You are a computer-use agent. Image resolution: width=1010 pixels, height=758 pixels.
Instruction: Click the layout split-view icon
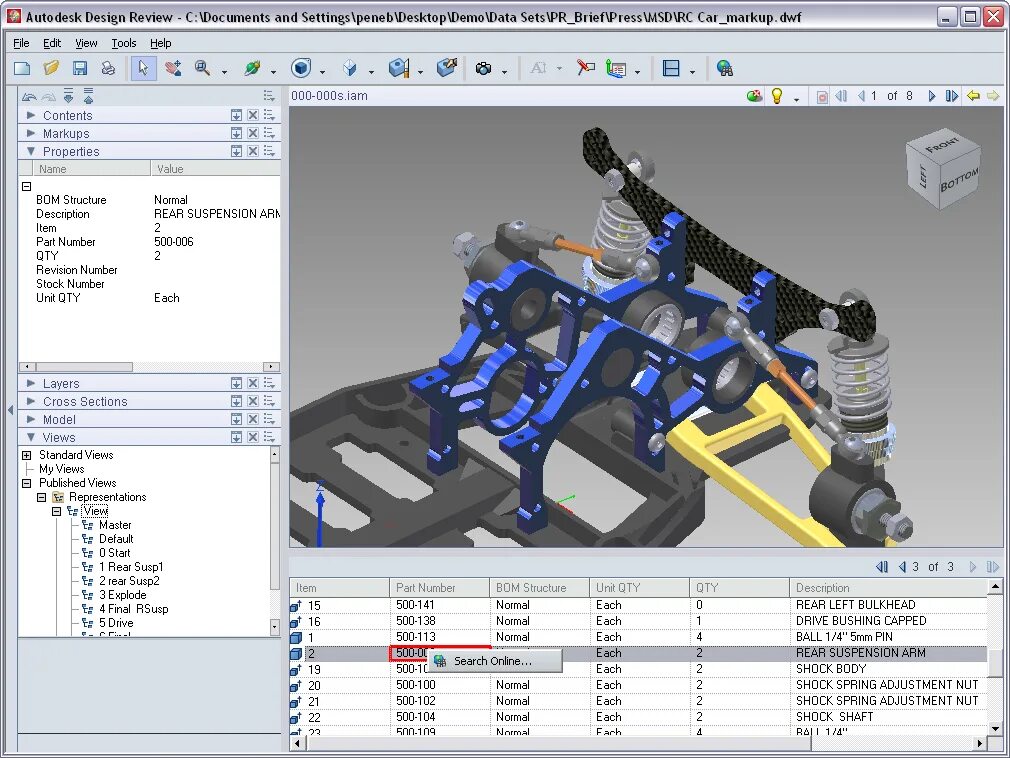pyautogui.click(x=671, y=68)
